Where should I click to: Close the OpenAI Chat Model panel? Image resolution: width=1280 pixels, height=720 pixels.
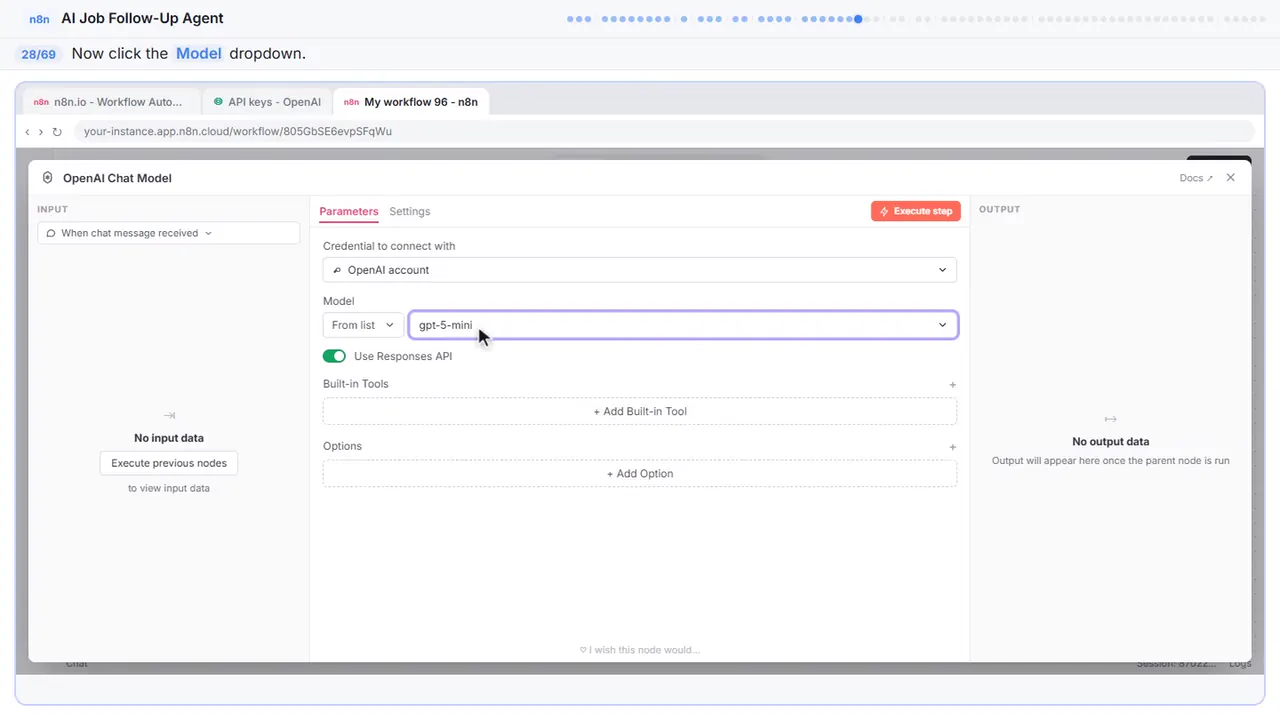tap(1231, 178)
